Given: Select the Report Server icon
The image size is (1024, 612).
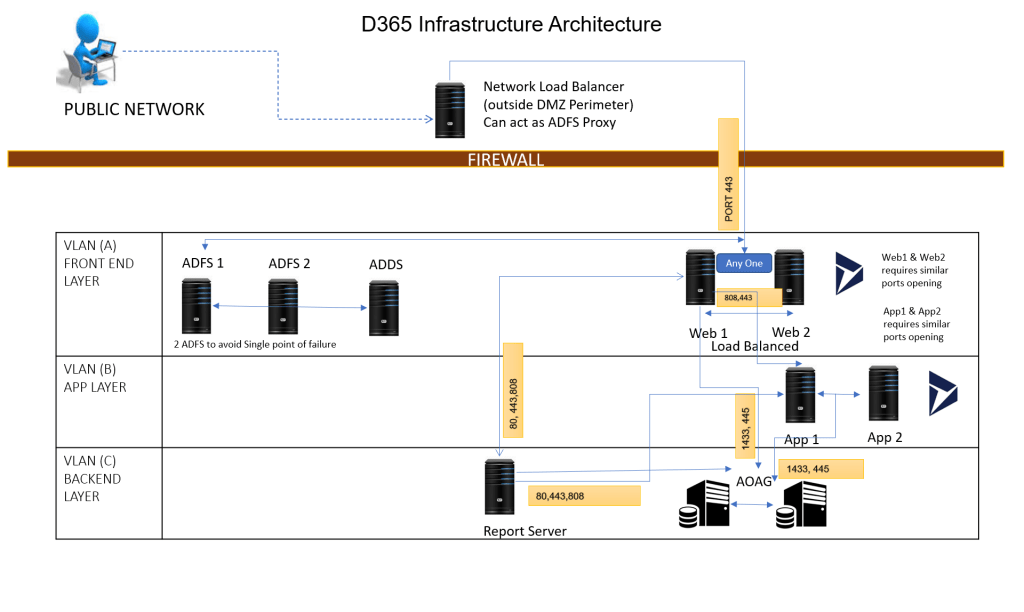Looking at the screenshot, I should coord(499,487).
